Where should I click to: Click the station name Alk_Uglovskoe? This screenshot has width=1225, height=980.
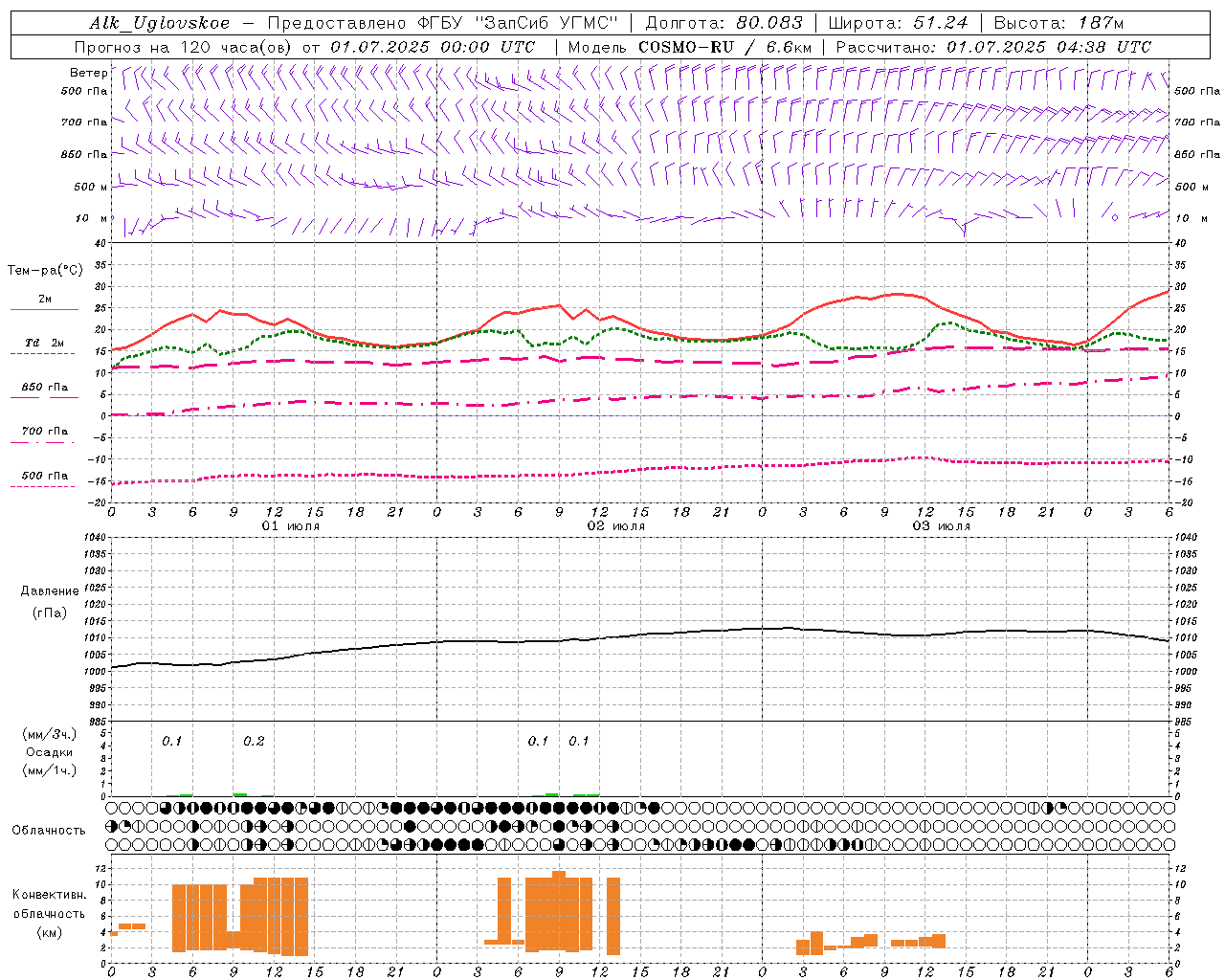(x=159, y=23)
